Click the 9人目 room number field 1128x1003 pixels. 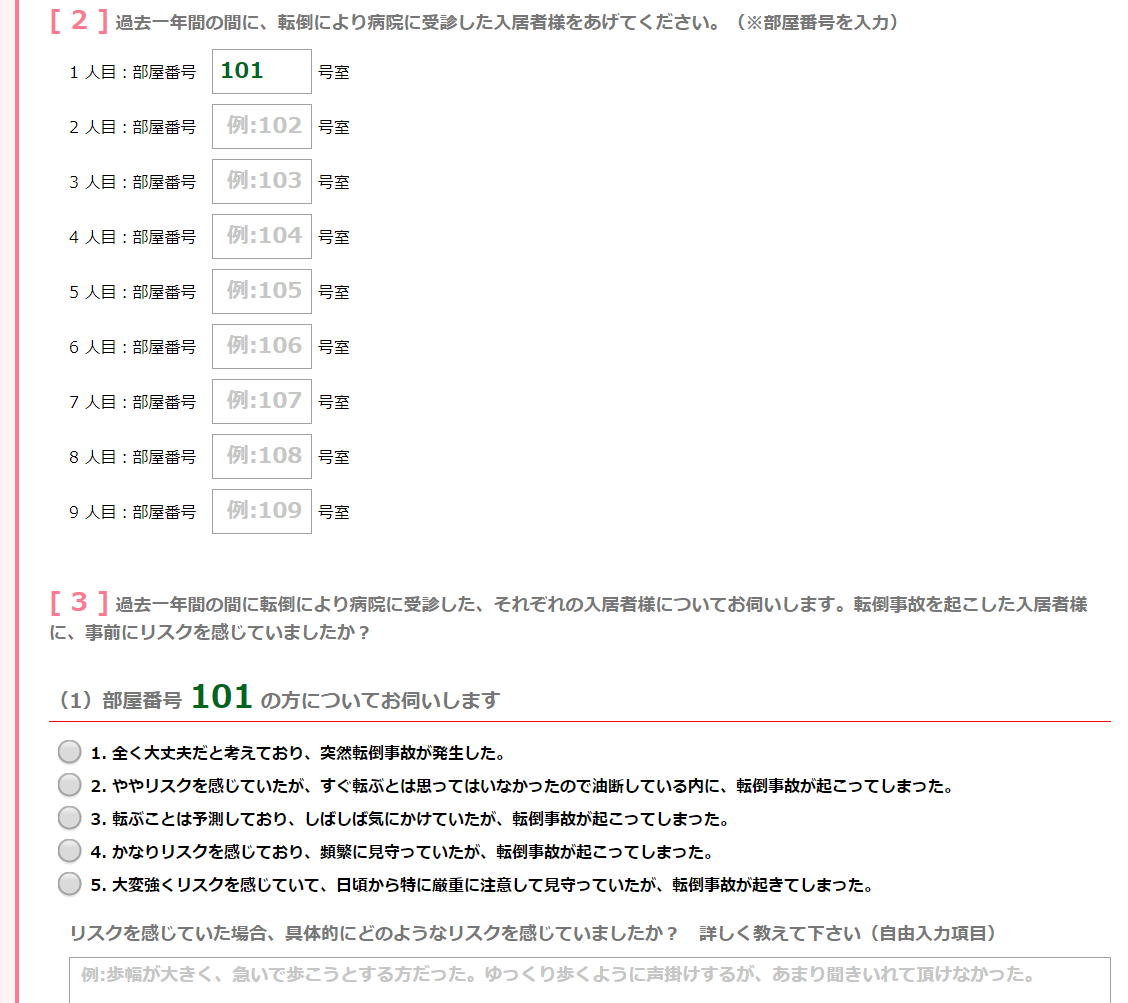pos(261,511)
